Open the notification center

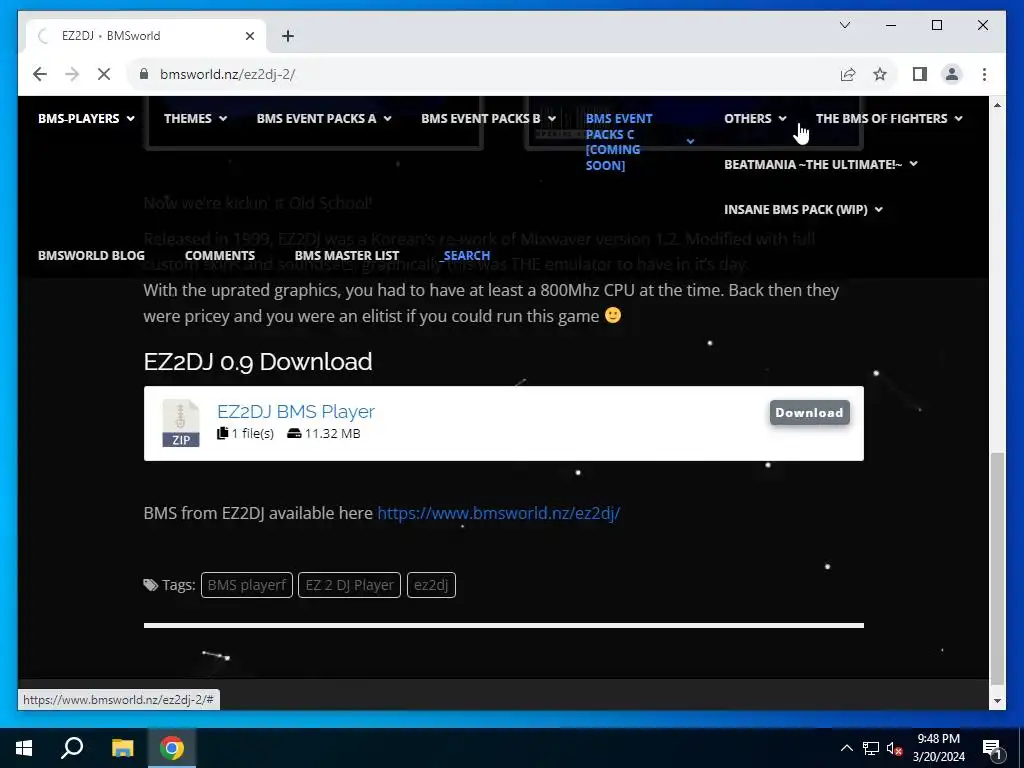(992, 748)
